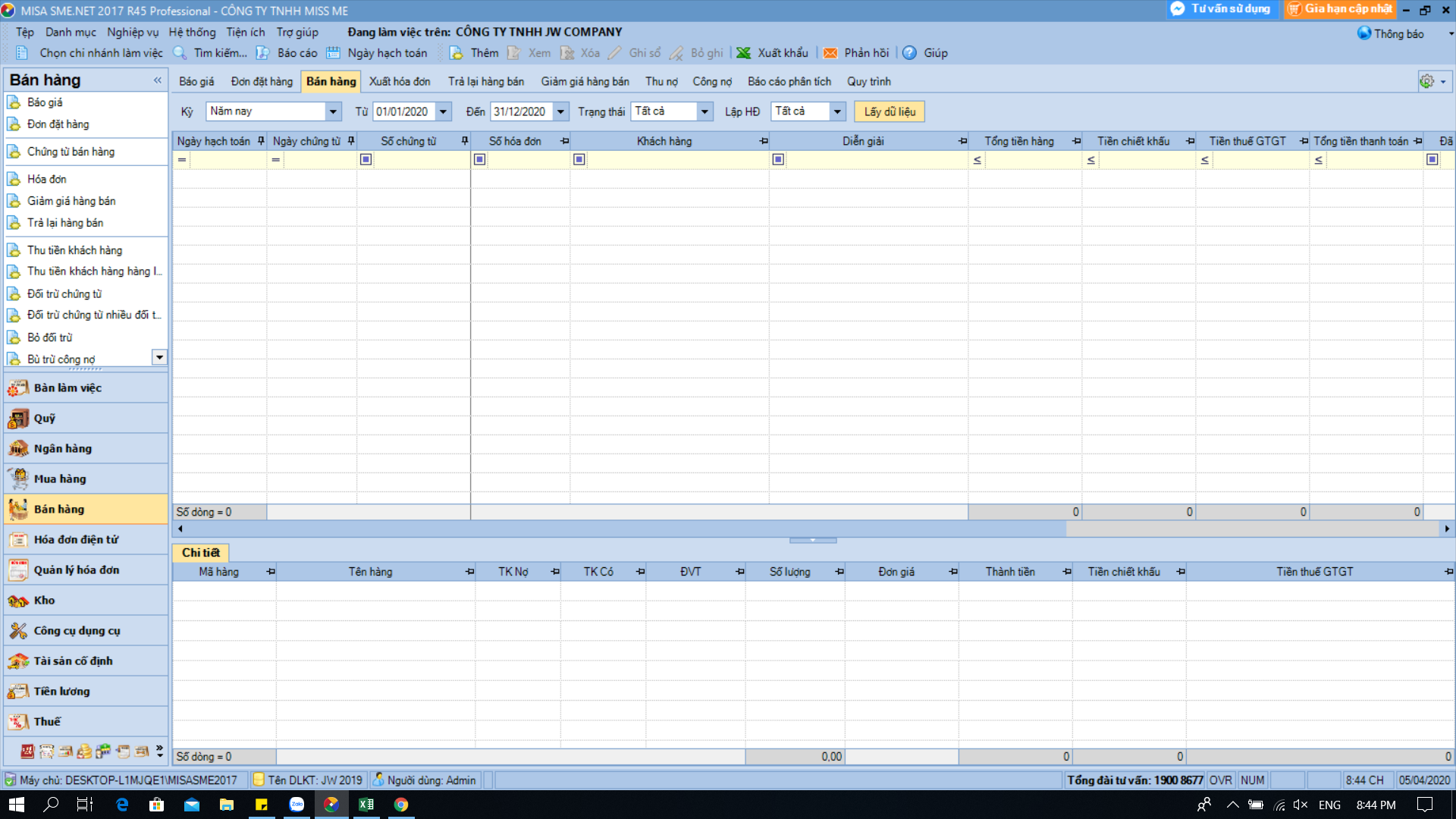This screenshot has height=819, width=1456.
Task: Open the Nghiệp vụ menu
Action: (133, 32)
